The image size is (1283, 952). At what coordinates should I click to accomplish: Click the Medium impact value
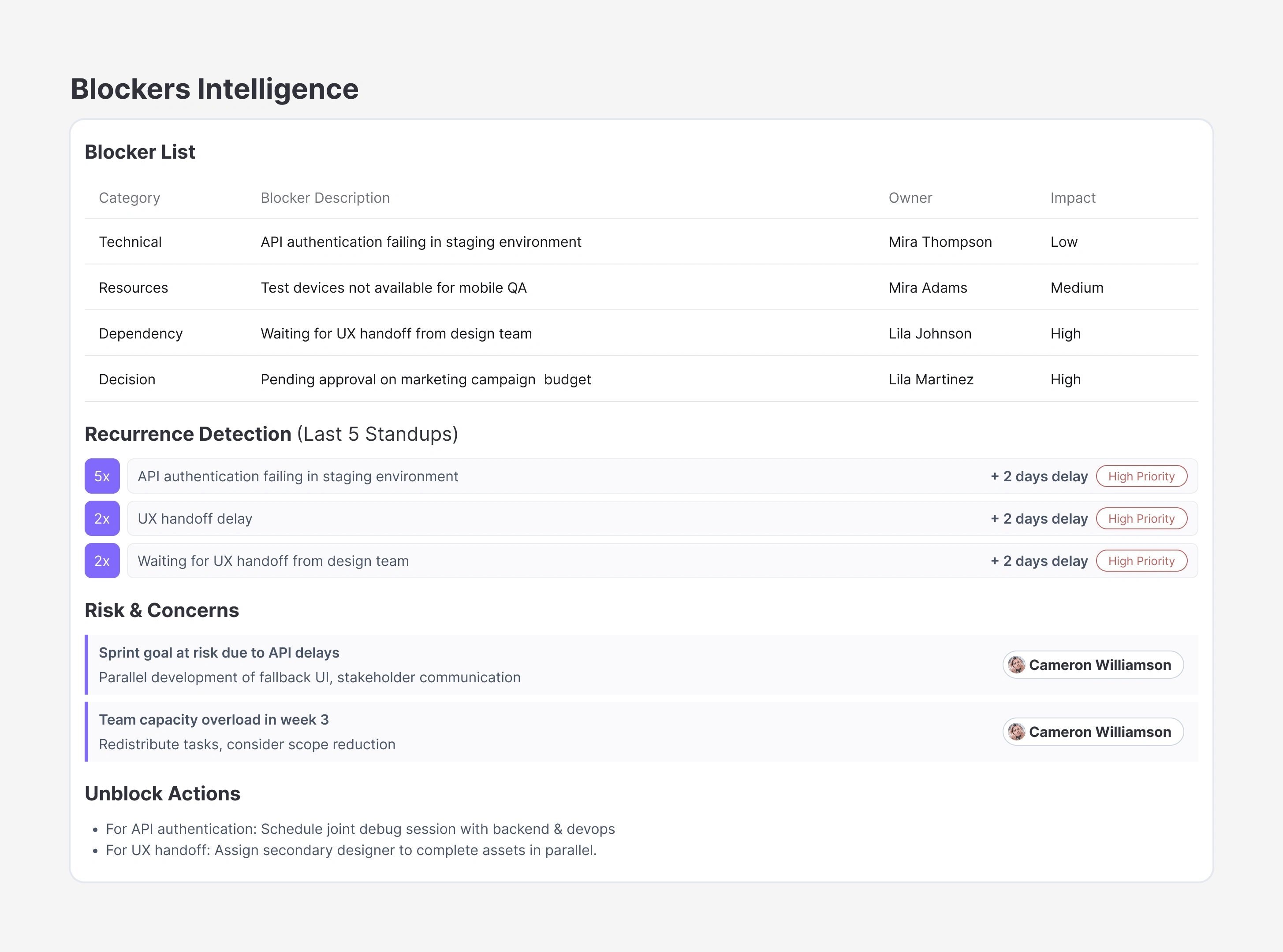pos(1077,287)
